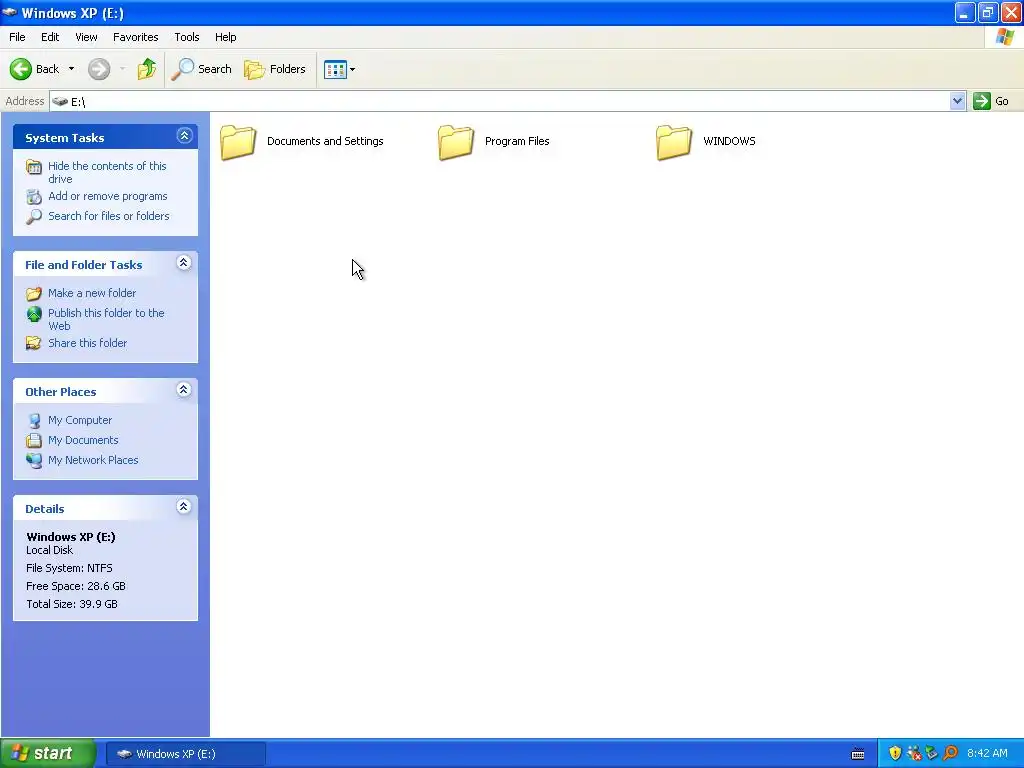Click Add or remove programs link
The height and width of the screenshot is (768, 1024).
(x=108, y=196)
